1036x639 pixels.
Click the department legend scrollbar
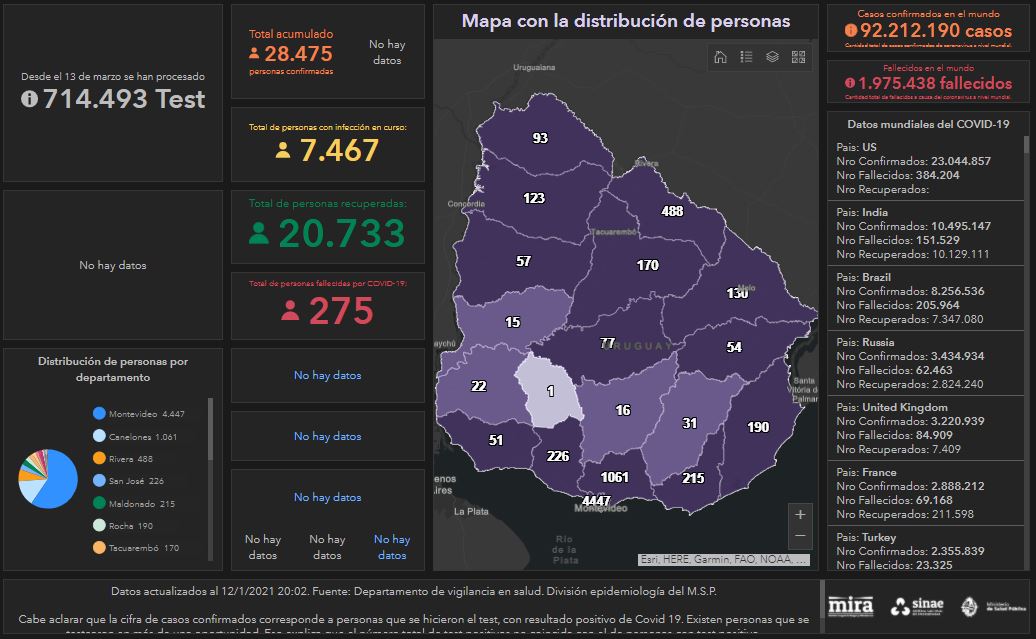coord(210,428)
